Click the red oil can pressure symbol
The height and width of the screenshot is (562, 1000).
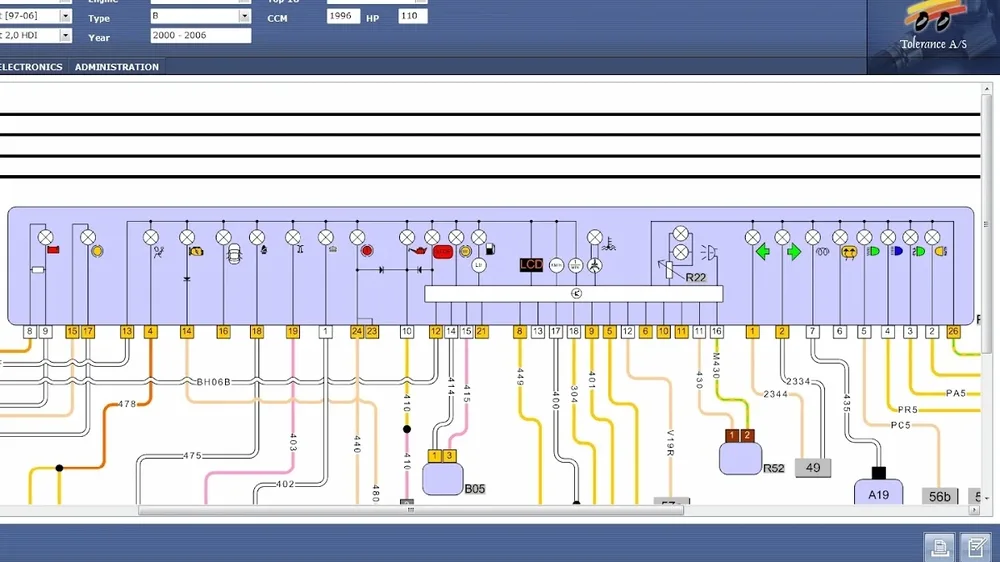pos(418,251)
